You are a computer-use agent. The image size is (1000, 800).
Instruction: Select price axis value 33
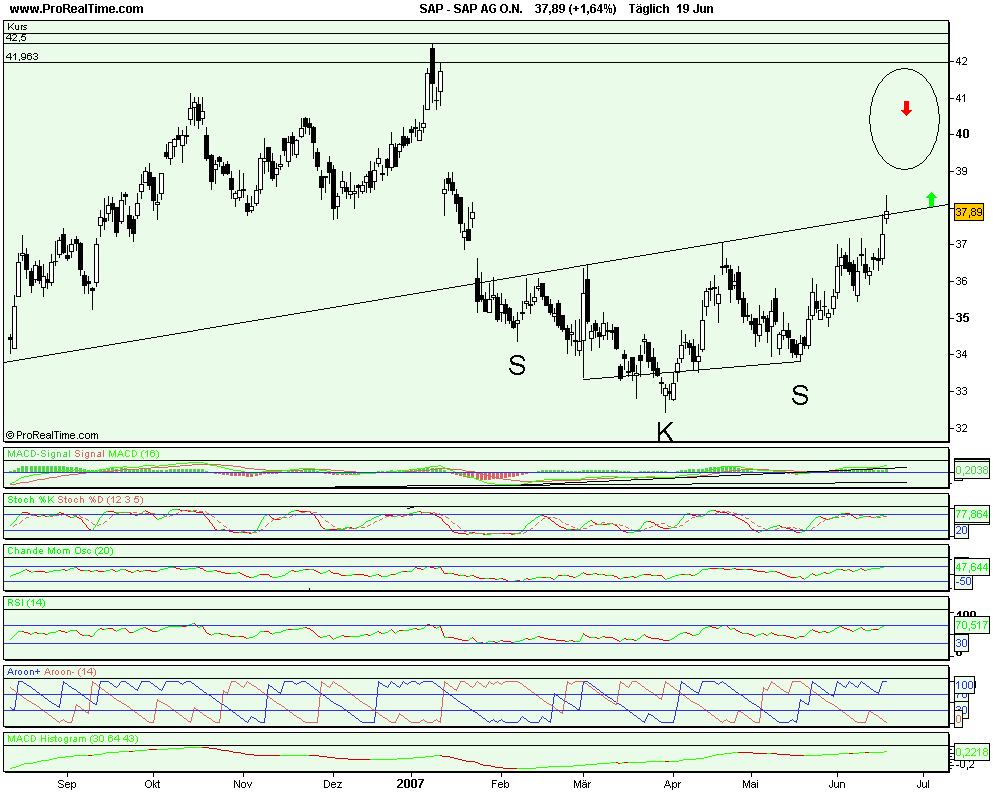962,391
